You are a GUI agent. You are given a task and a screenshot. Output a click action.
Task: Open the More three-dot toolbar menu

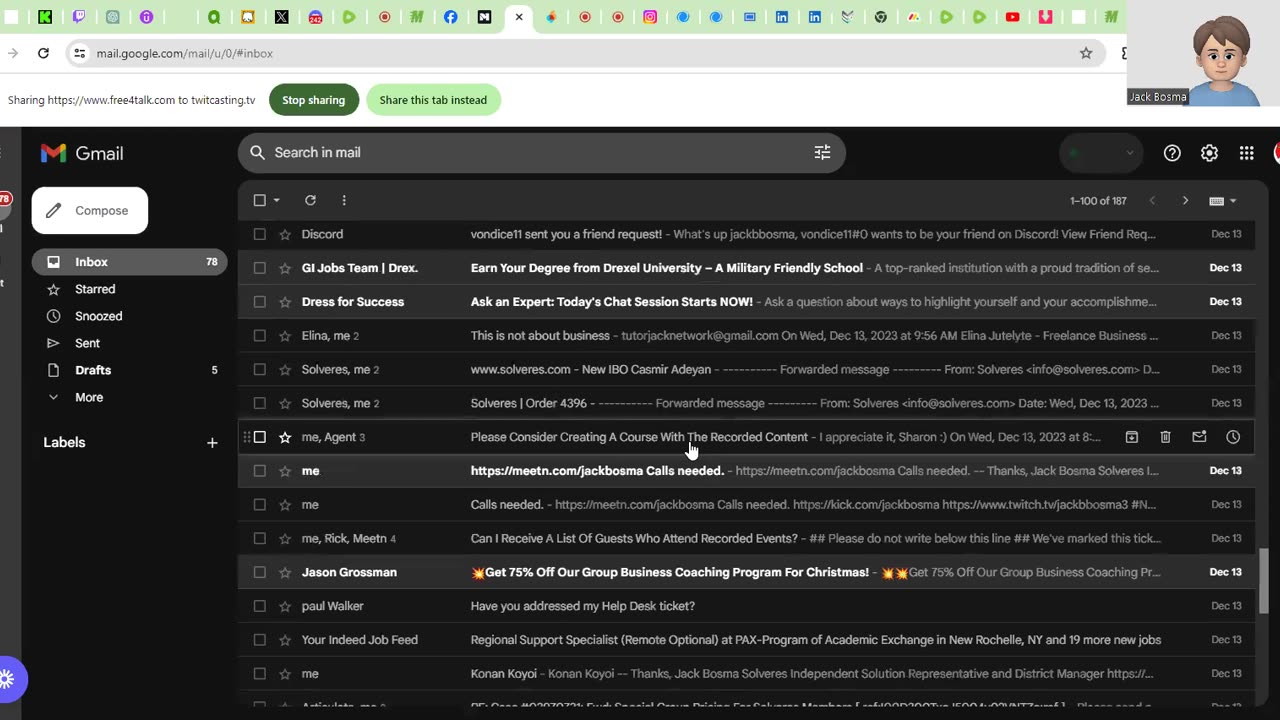coord(344,200)
